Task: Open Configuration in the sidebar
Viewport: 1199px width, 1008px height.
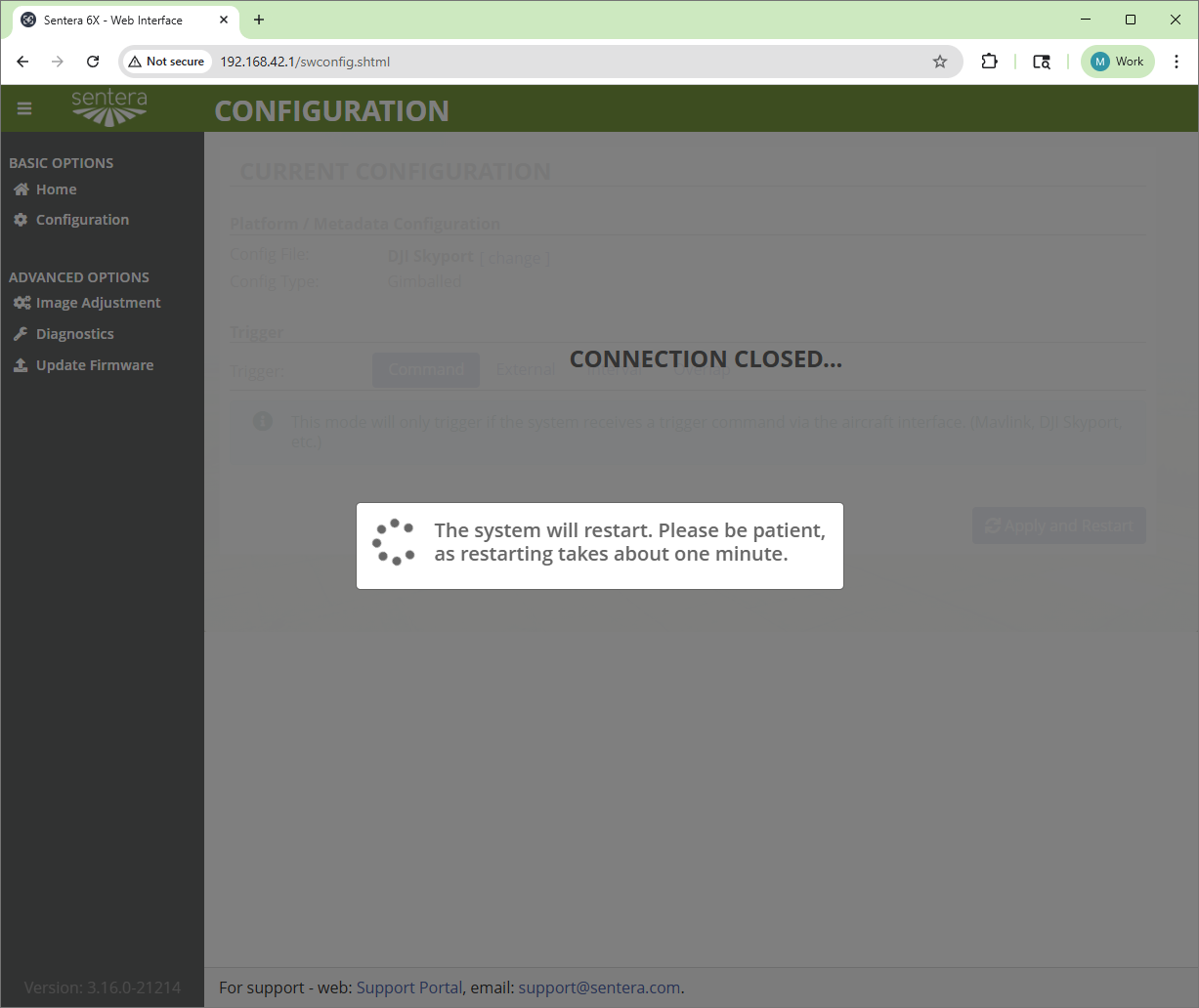Action: pos(82,220)
